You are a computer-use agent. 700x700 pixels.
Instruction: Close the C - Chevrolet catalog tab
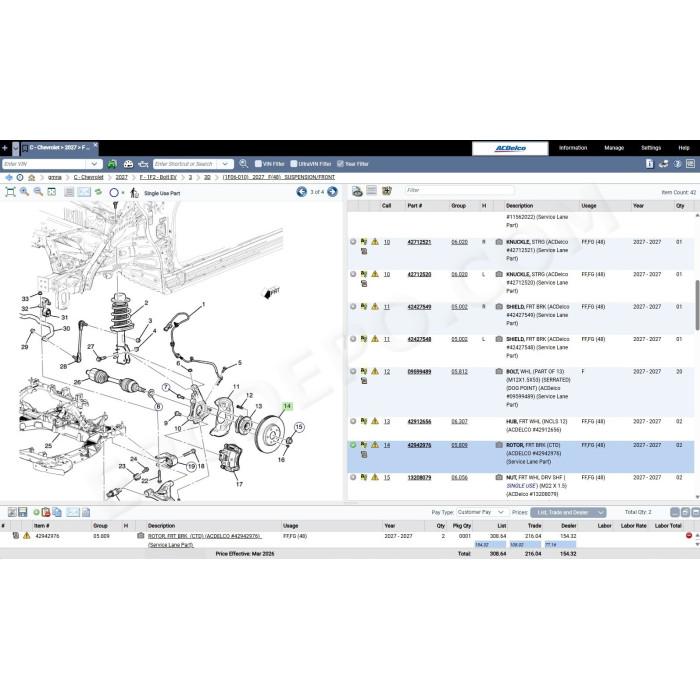click(x=96, y=145)
